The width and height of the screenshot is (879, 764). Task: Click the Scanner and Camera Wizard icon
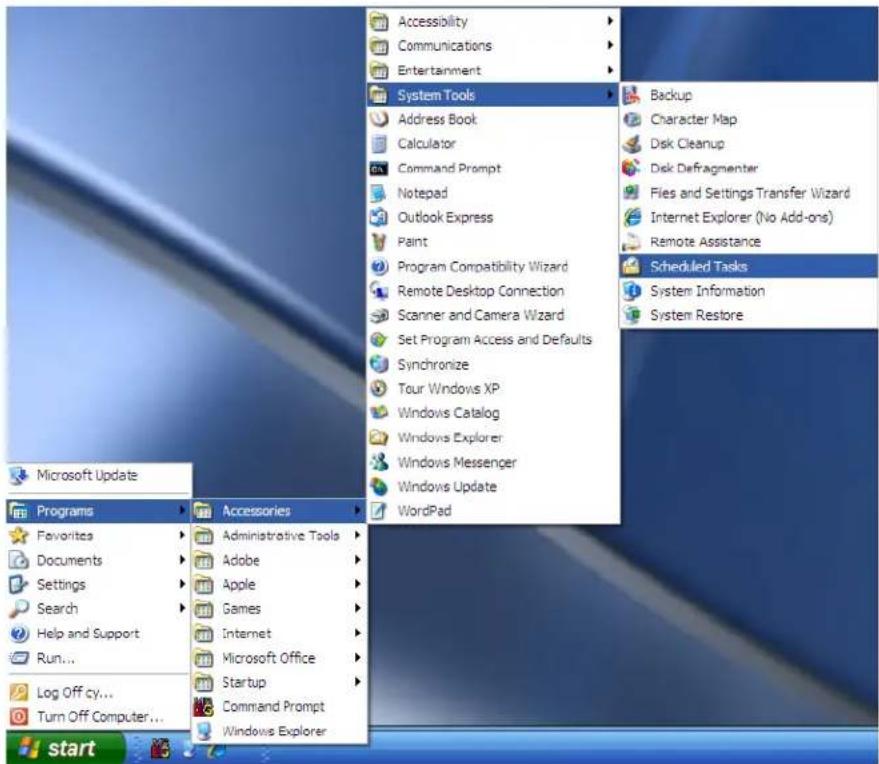(x=380, y=315)
